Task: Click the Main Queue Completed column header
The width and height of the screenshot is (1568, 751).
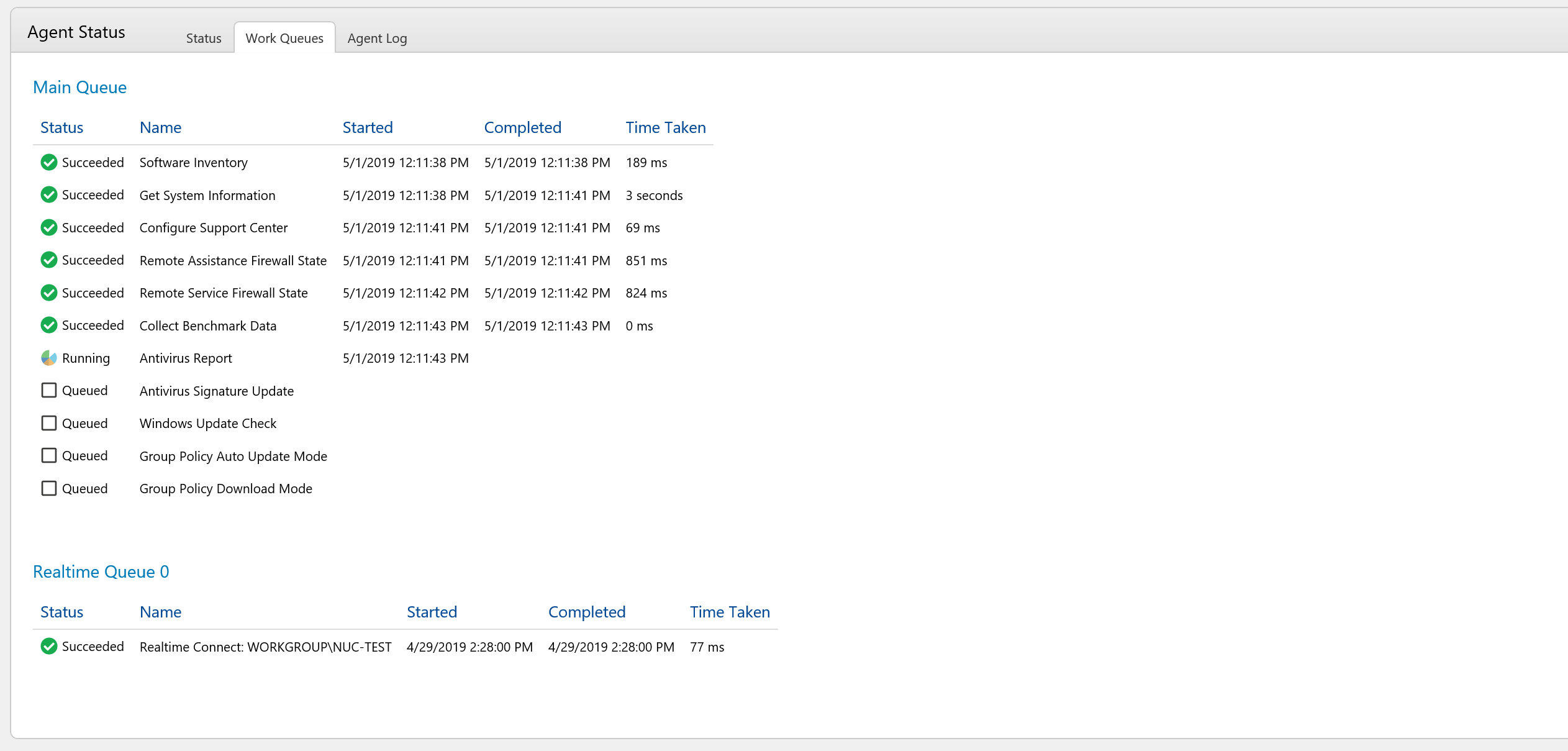Action: click(x=523, y=127)
